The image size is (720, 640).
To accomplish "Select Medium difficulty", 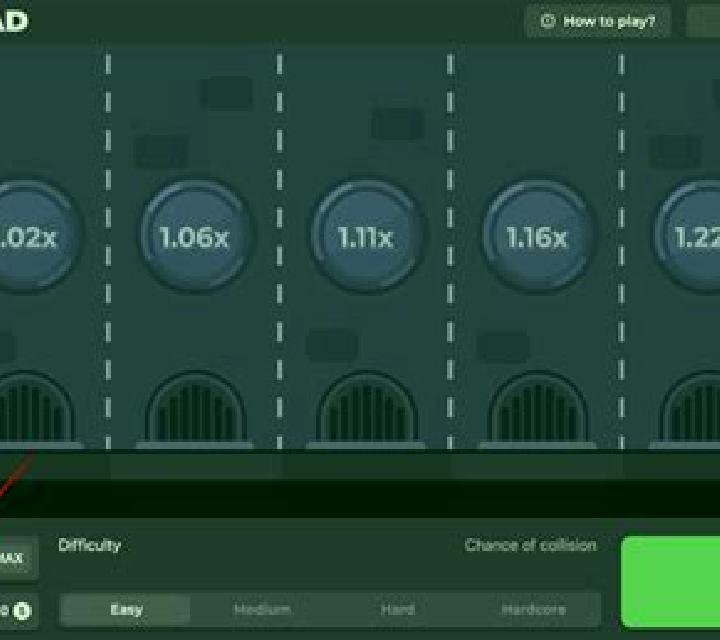I will pos(262,610).
